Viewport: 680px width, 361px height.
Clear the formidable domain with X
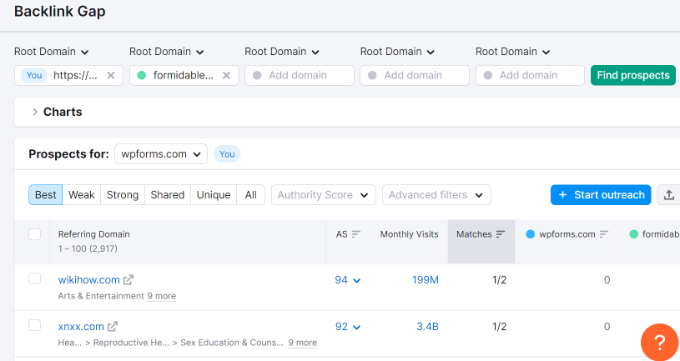tap(226, 75)
